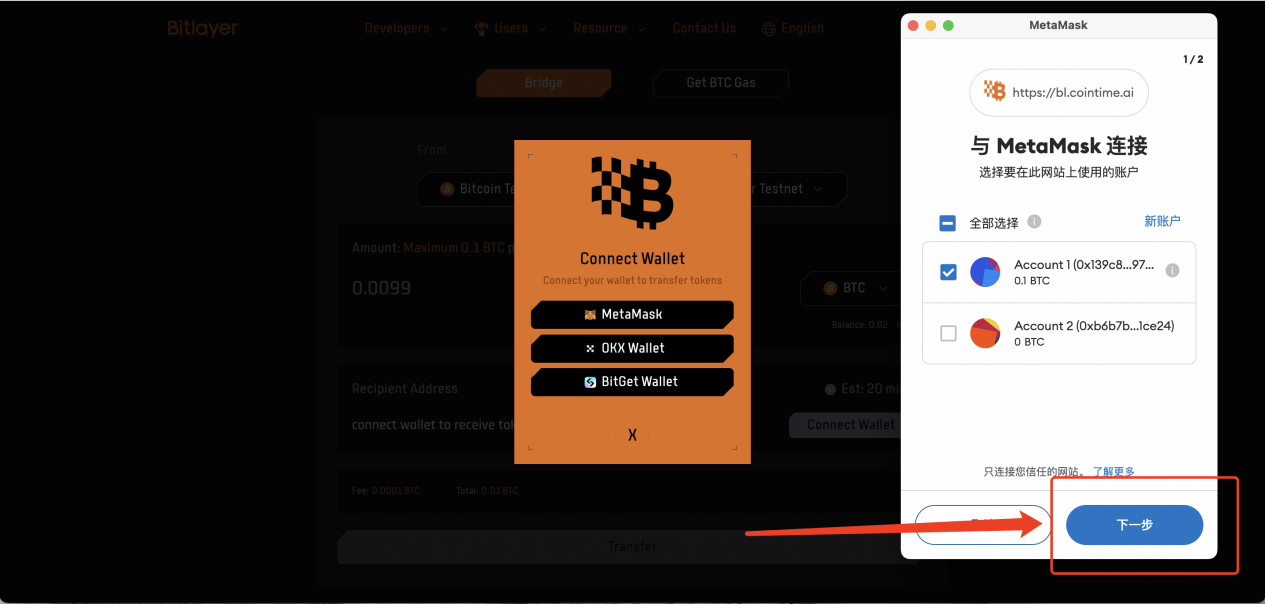Click the info icon beside 全部选择
Screen dimensions: 1265x604
[1035, 222]
